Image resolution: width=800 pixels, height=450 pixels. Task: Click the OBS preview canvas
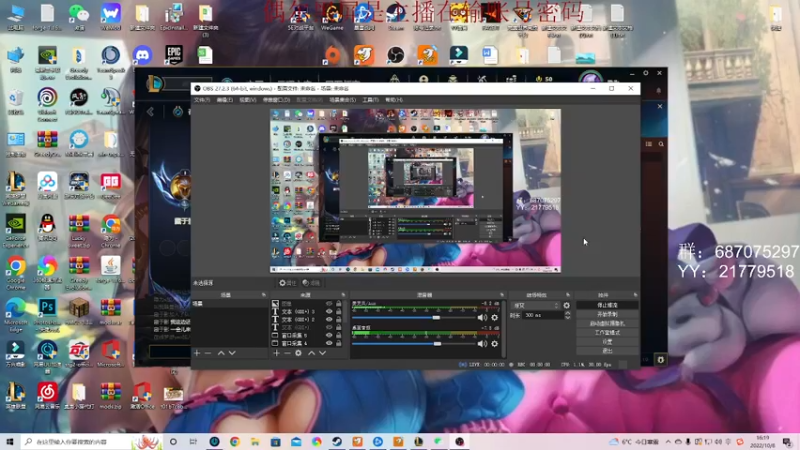click(415, 190)
